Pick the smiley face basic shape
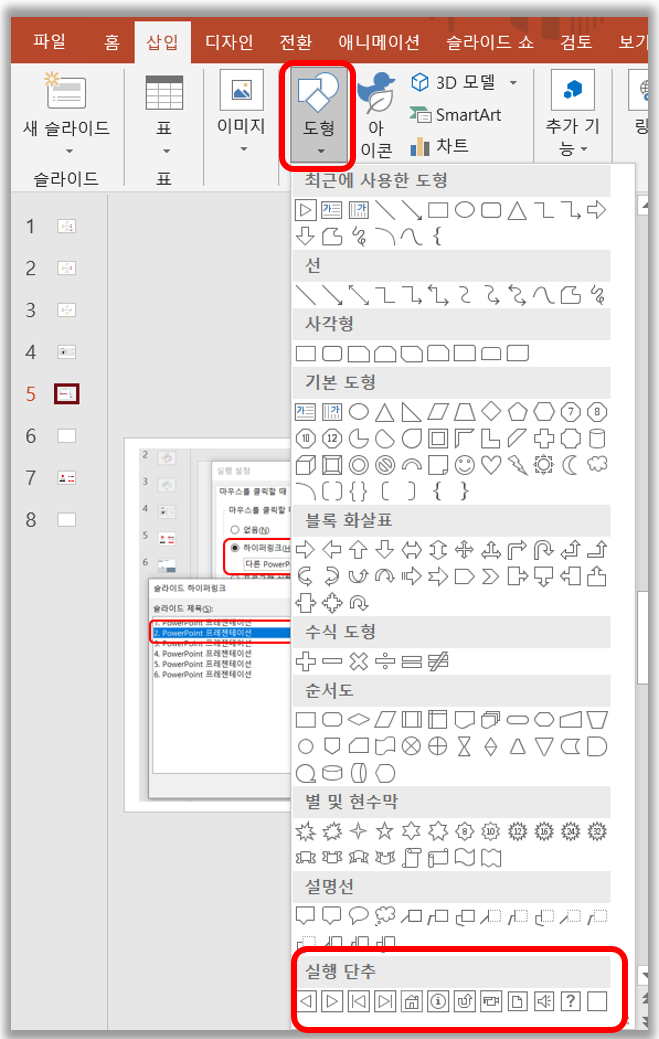 pos(464,465)
